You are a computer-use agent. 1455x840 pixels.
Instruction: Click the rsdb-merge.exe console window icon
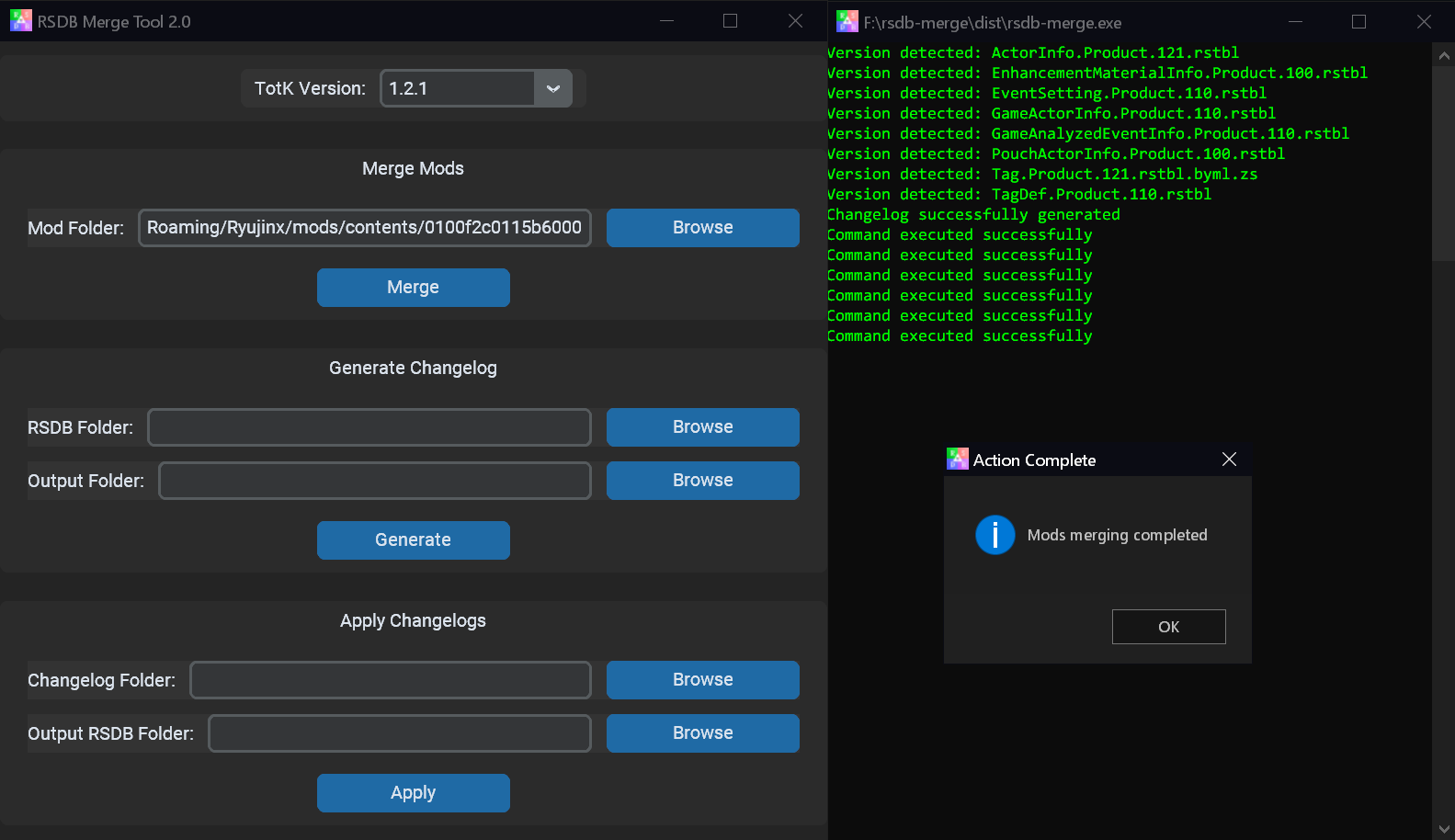(x=847, y=21)
